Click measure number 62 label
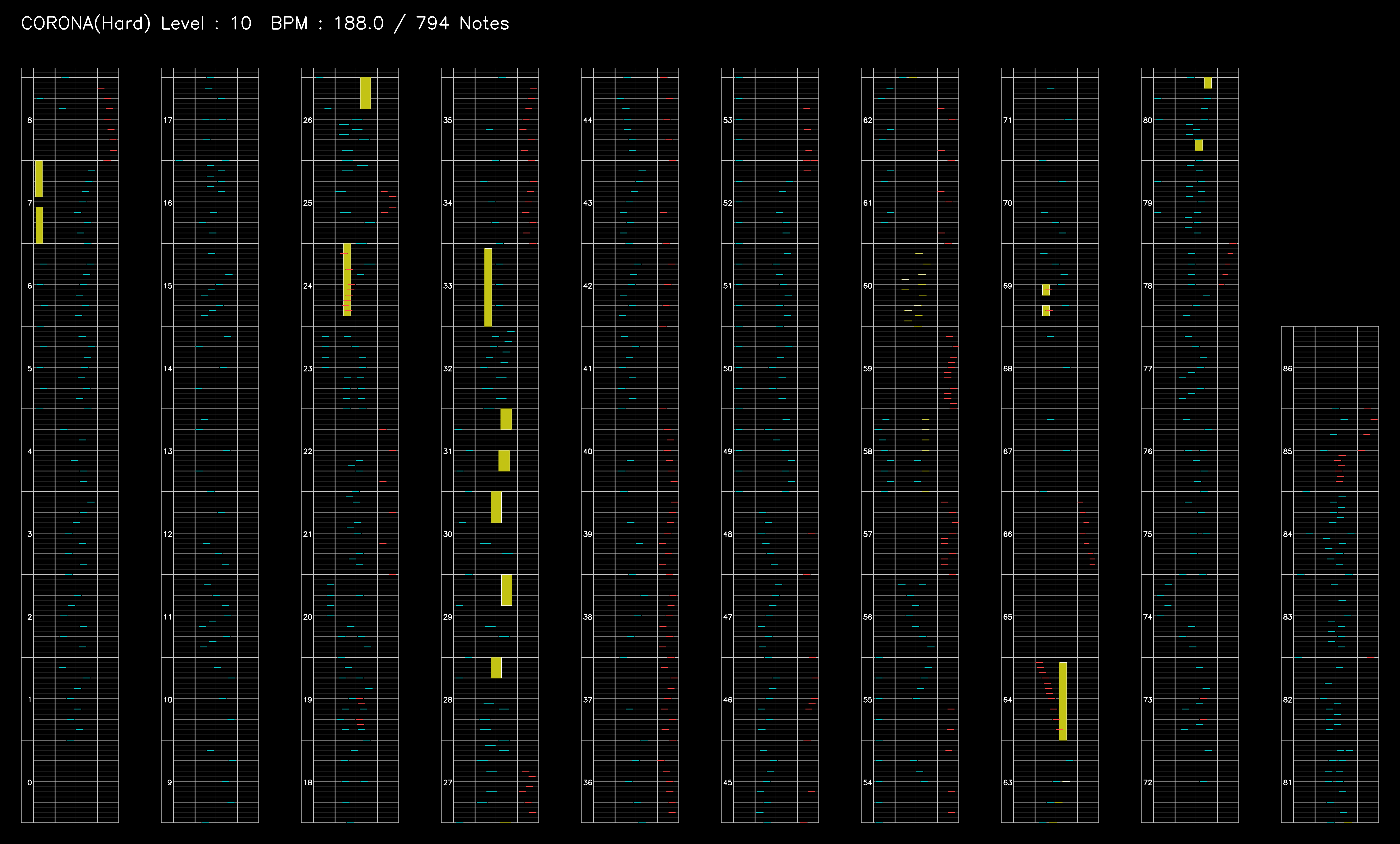The width and height of the screenshot is (1400, 844). (x=868, y=120)
